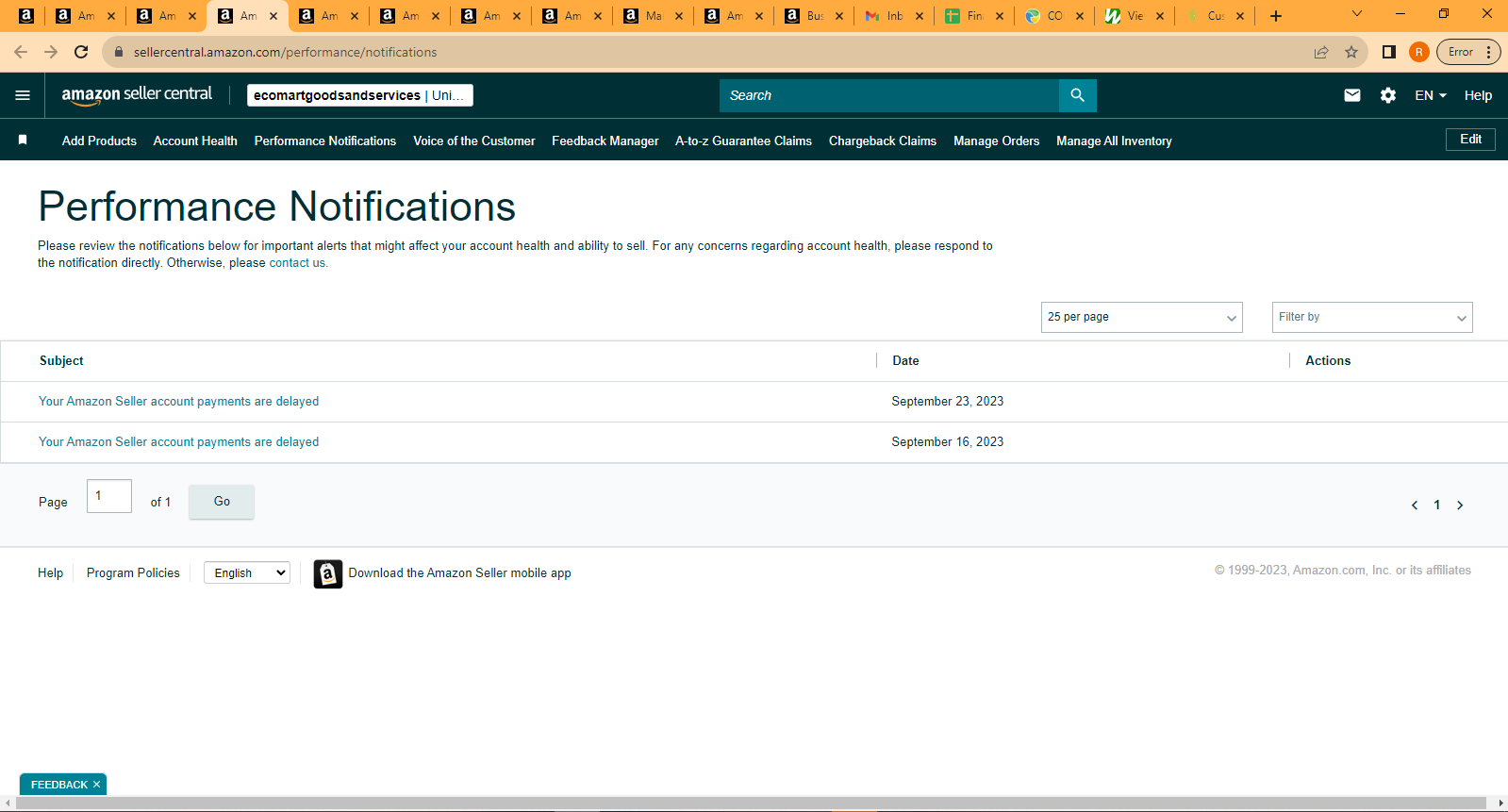Switch to the CO tab
Screen dimensions: 1508x812
pyautogui.click(x=1054, y=16)
